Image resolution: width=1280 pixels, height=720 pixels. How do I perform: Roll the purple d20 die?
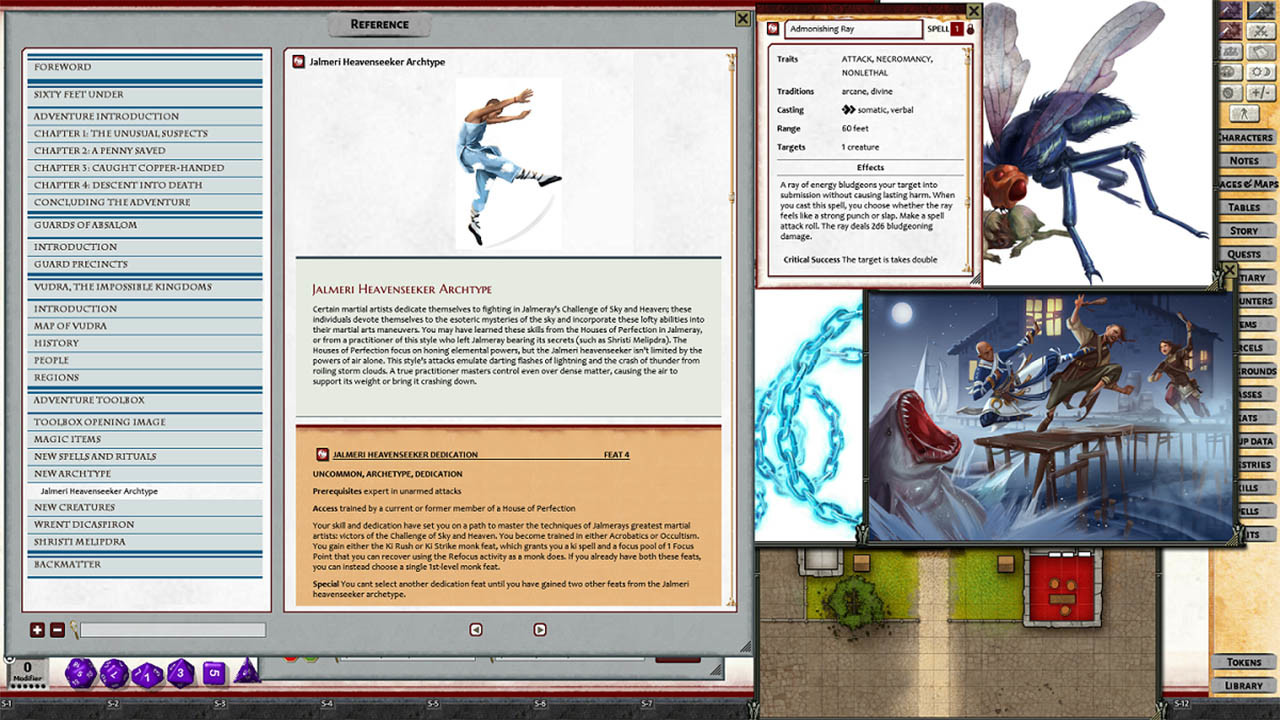pos(80,672)
